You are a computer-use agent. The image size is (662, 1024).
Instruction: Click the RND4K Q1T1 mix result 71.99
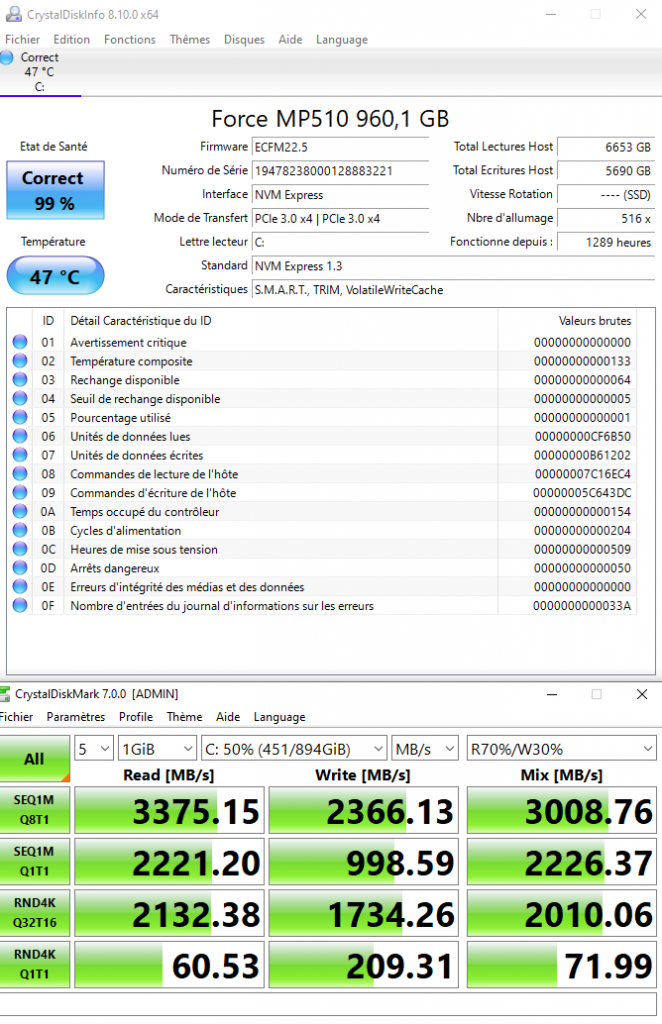(561, 965)
